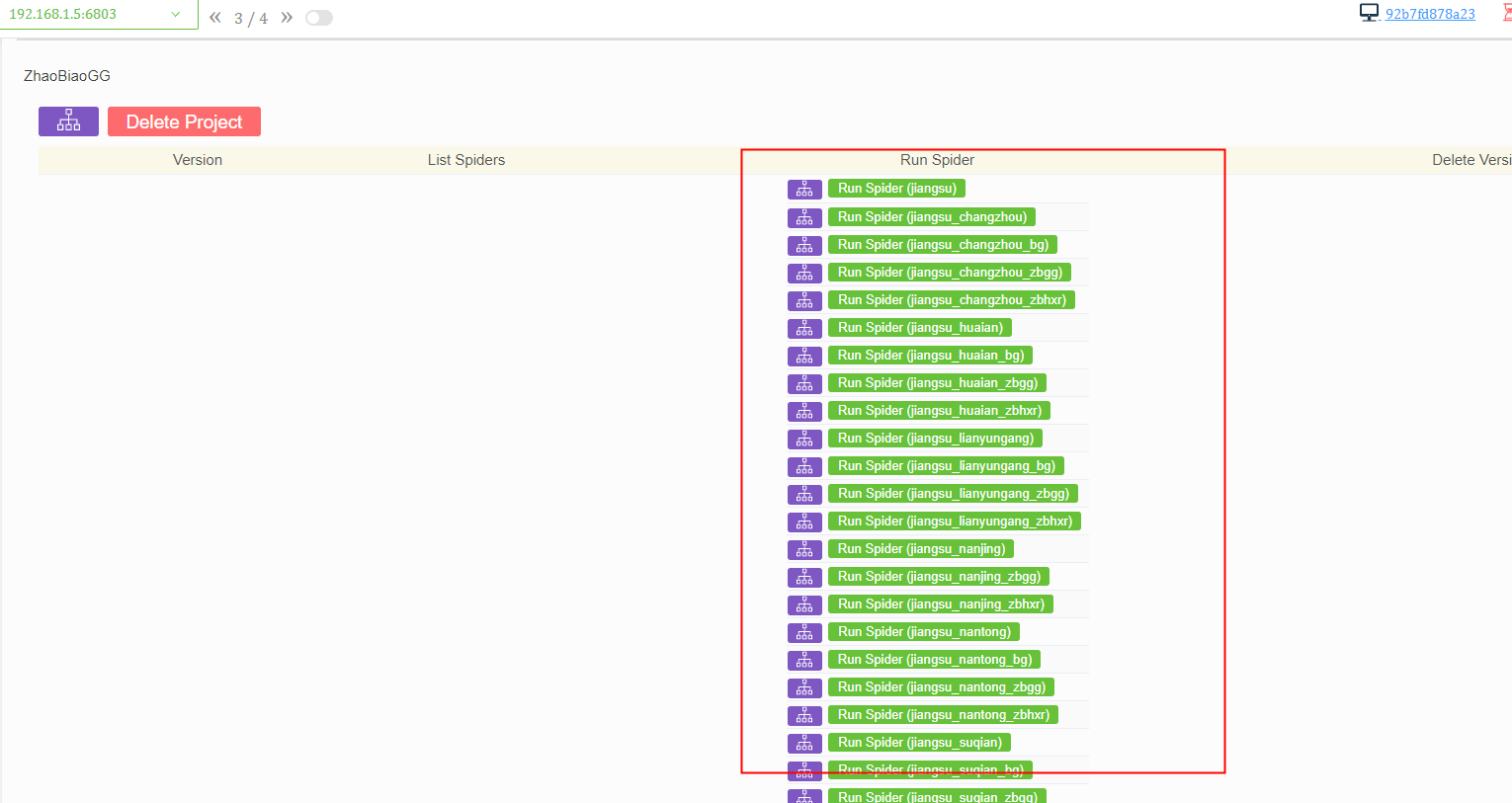
Task: Click Run Spider (jiangsu_nanjing_zbhxr)
Action: tap(941, 604)
